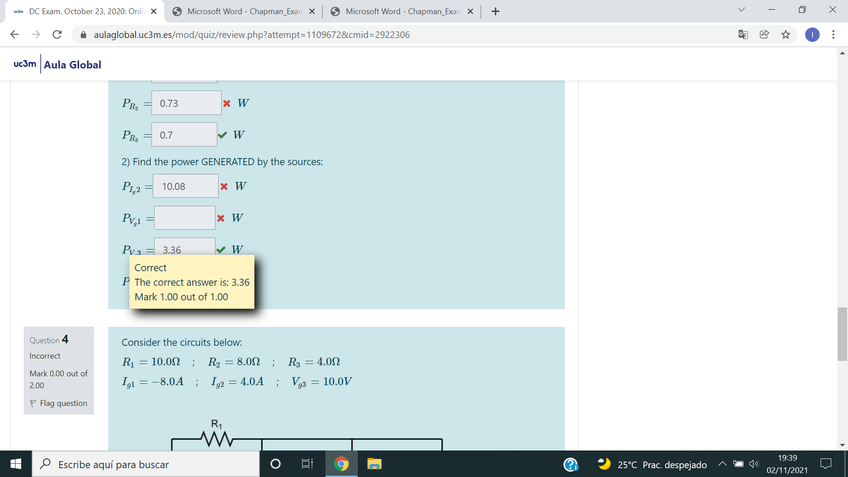
Task: Open Windows Task View
Action: click(x=307, y=464)
